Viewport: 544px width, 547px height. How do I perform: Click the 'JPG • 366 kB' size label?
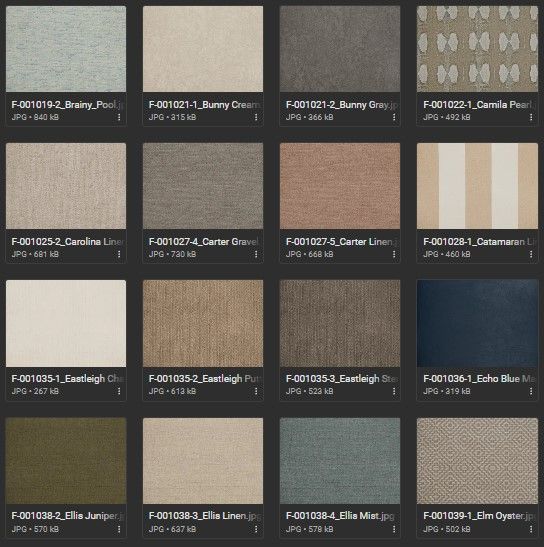(x=310, y=117)
